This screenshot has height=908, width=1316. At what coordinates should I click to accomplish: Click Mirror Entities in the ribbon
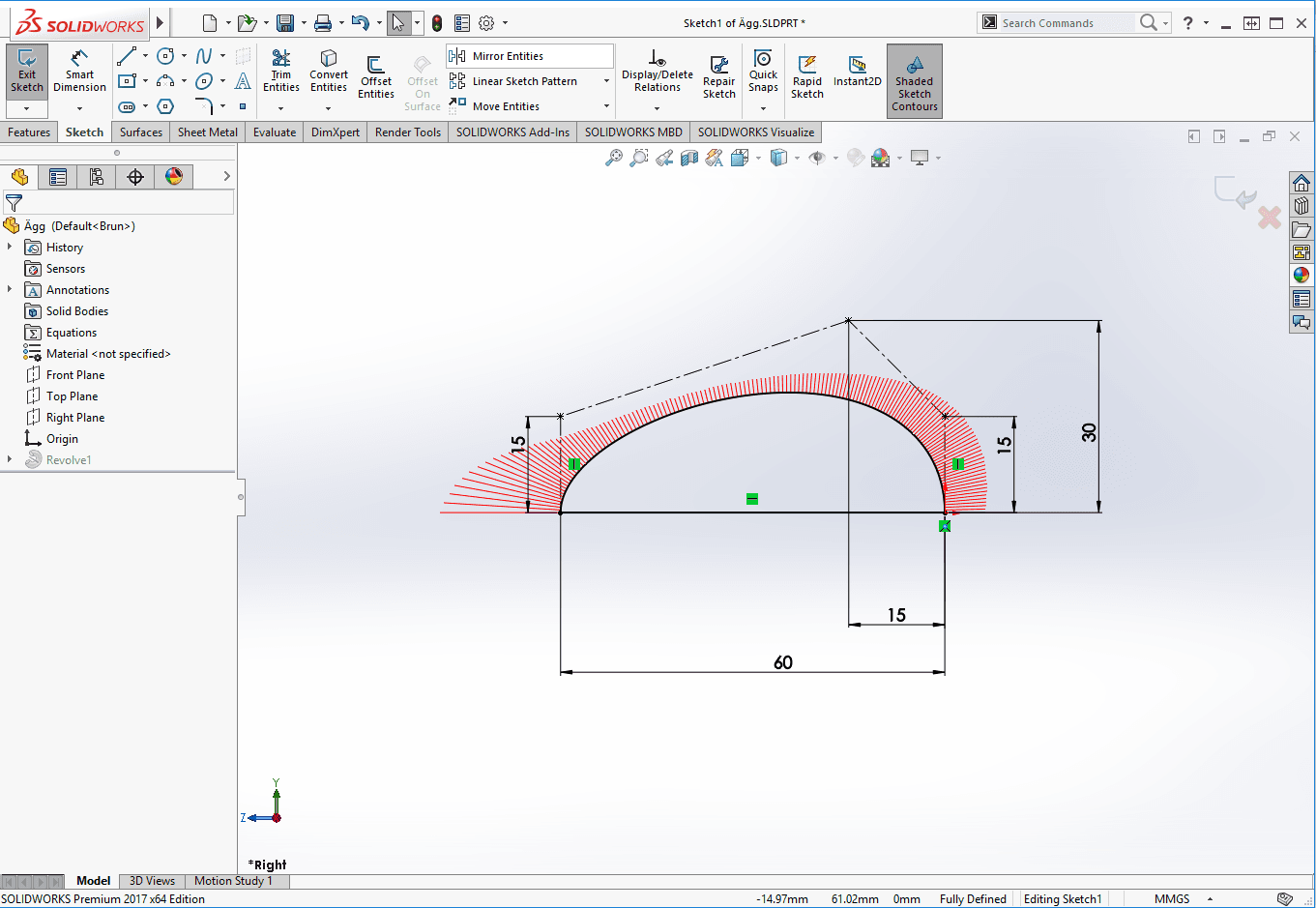click(x=508, y=56)
